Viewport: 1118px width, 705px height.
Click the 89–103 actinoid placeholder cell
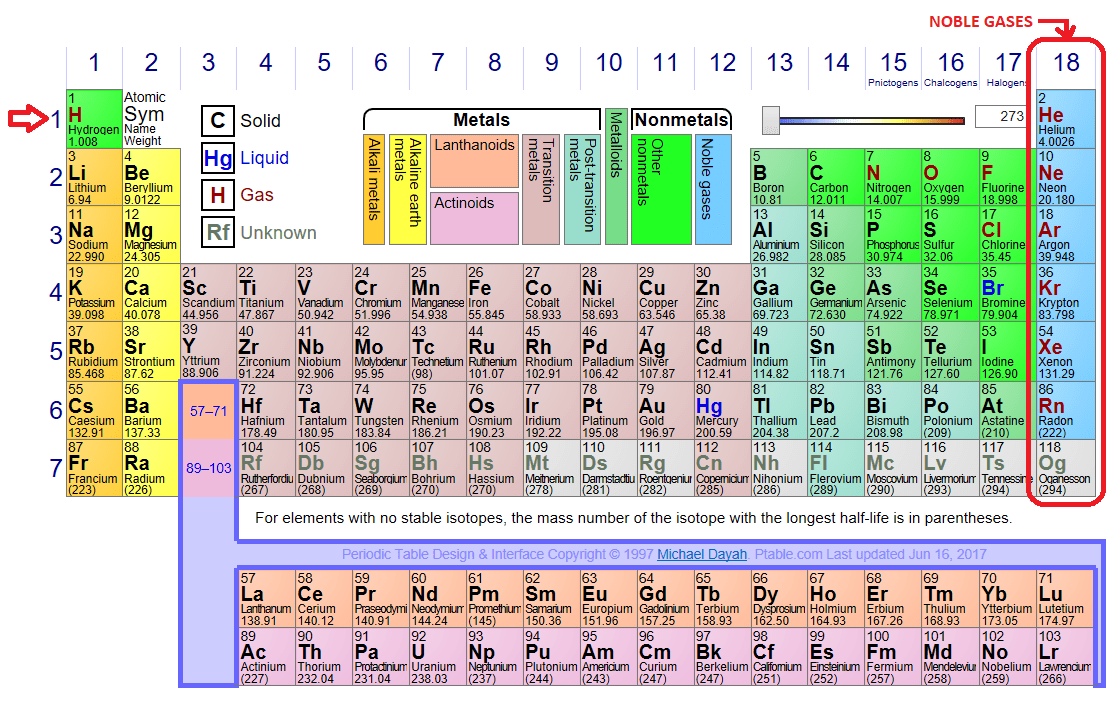tap(208, 468)
